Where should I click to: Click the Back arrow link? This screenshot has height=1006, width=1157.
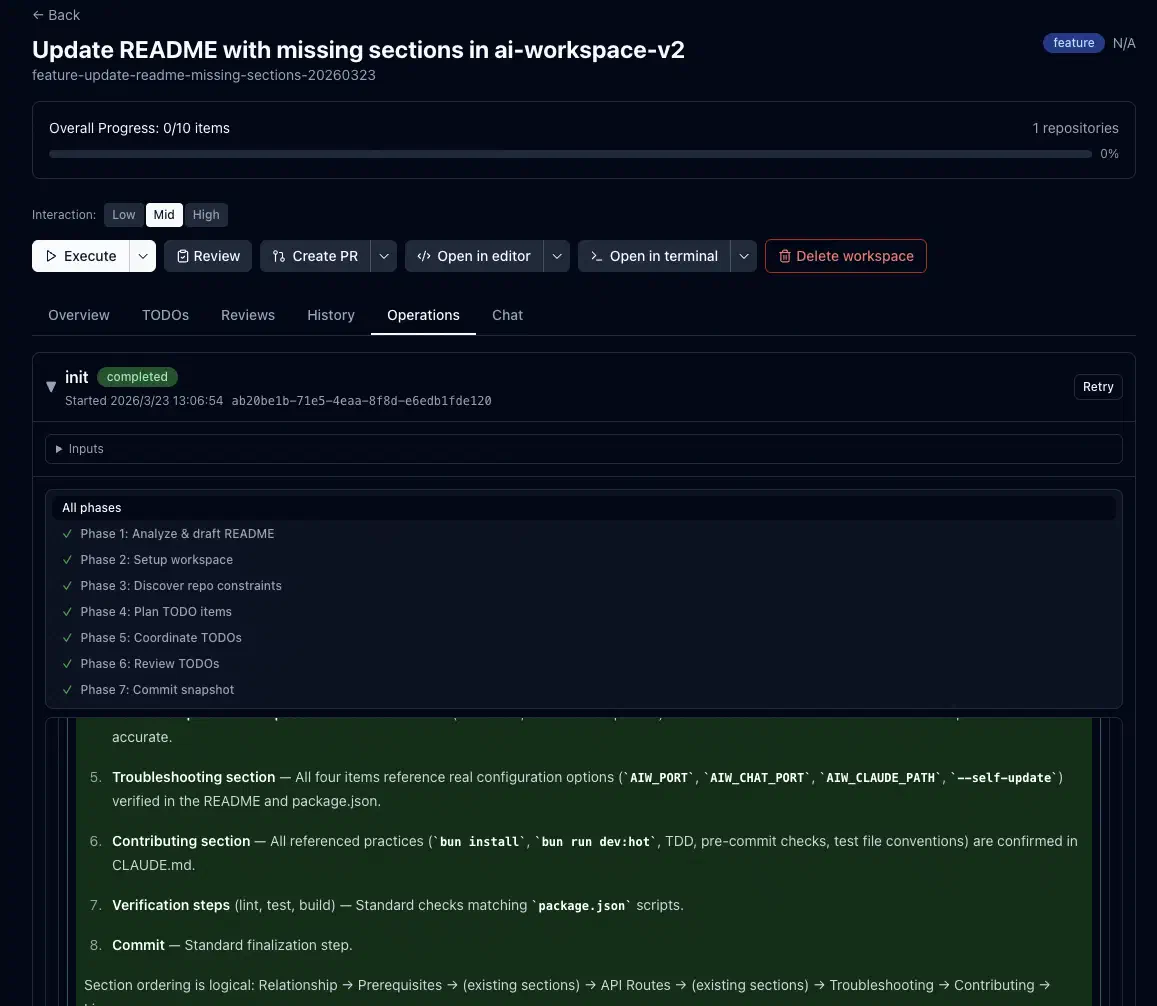(x=56, y=15)
